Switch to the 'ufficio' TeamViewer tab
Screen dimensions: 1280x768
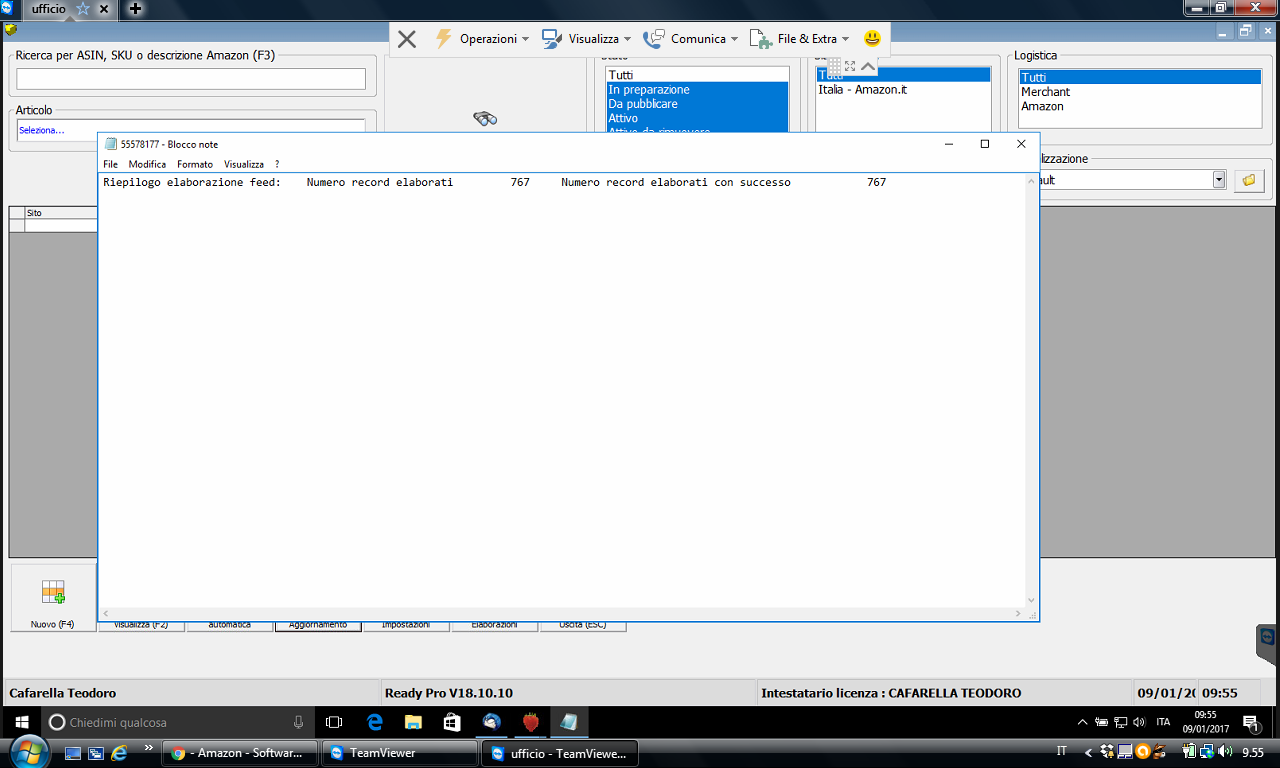click(48, 9)
